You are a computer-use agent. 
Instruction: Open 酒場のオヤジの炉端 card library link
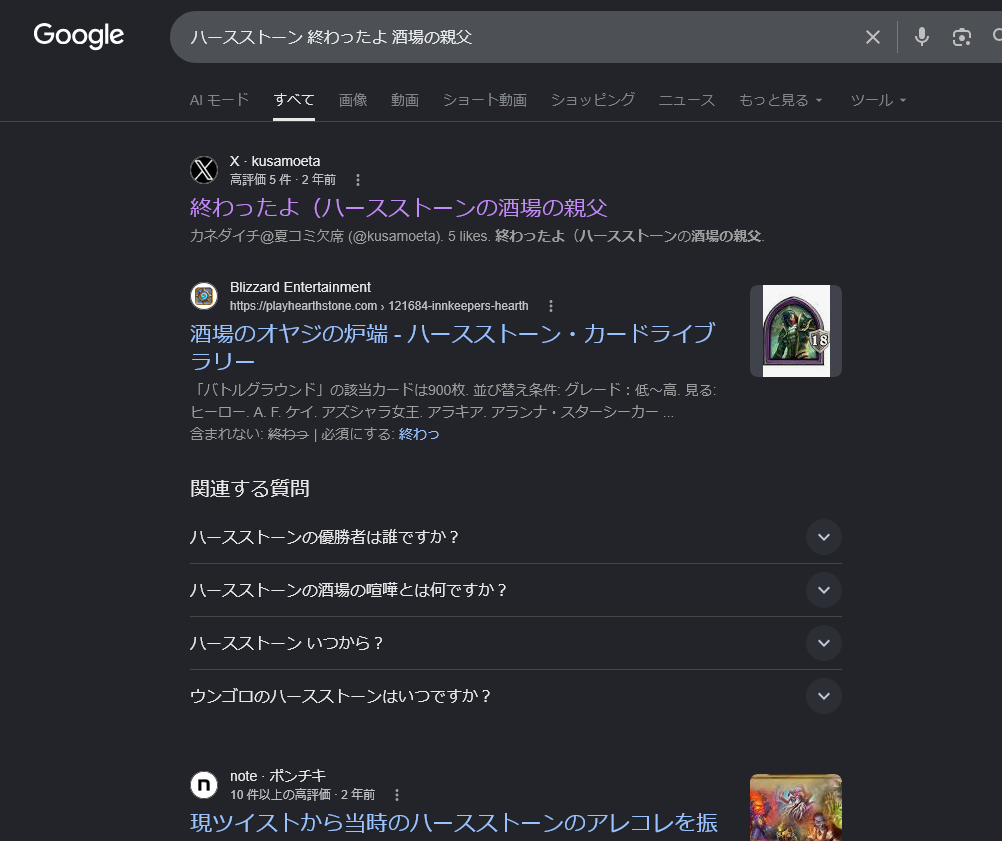click(452, 347)
